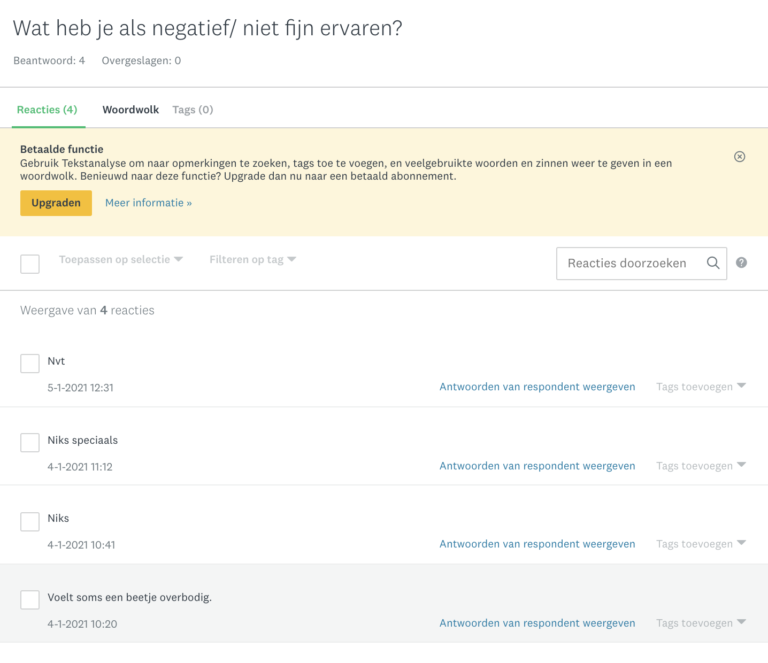Click the yellow Upgraden button
The width and height of the screenshot is (768, 663).
(x=56, y=203)
